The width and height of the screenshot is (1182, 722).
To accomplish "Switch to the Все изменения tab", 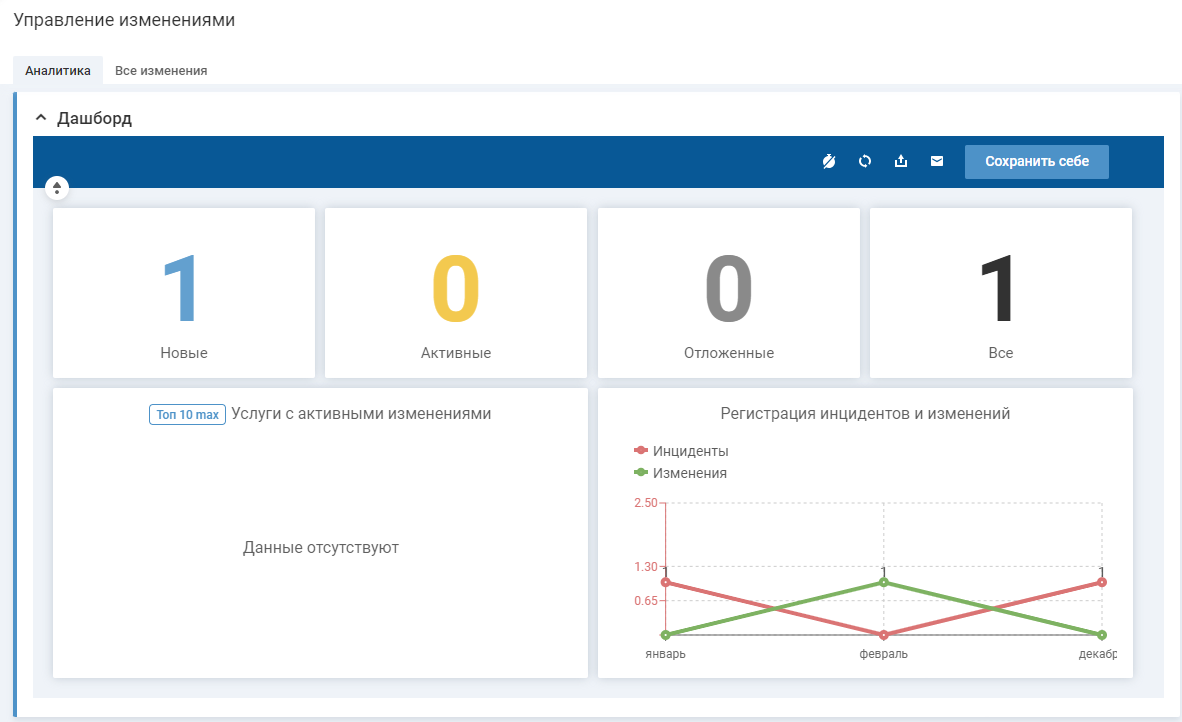I will click(x=161, y=71).
